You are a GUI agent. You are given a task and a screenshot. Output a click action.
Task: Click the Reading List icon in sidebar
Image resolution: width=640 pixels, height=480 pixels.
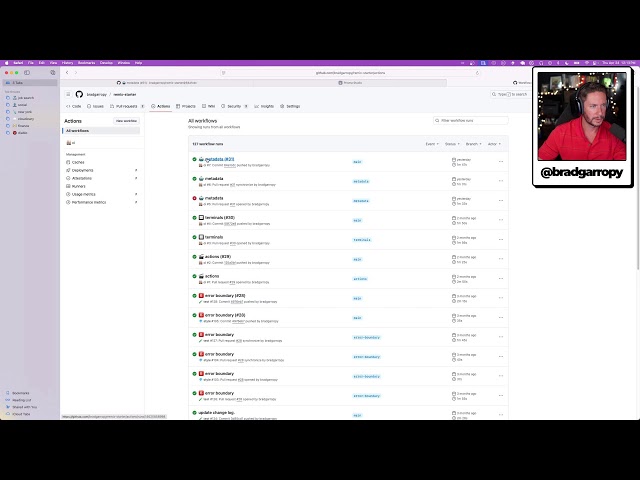[8, 400]
